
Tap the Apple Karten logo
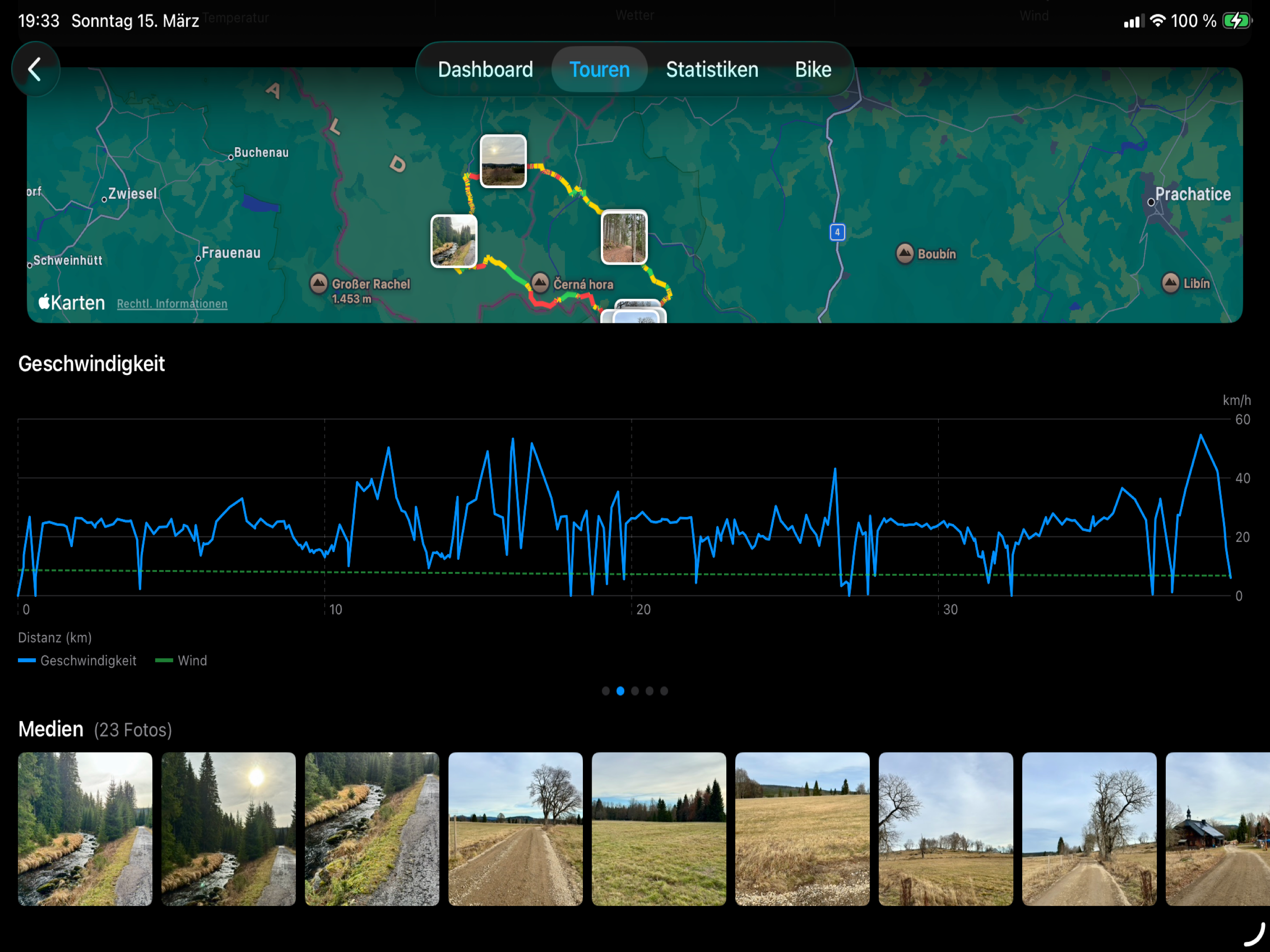point(72,303)
